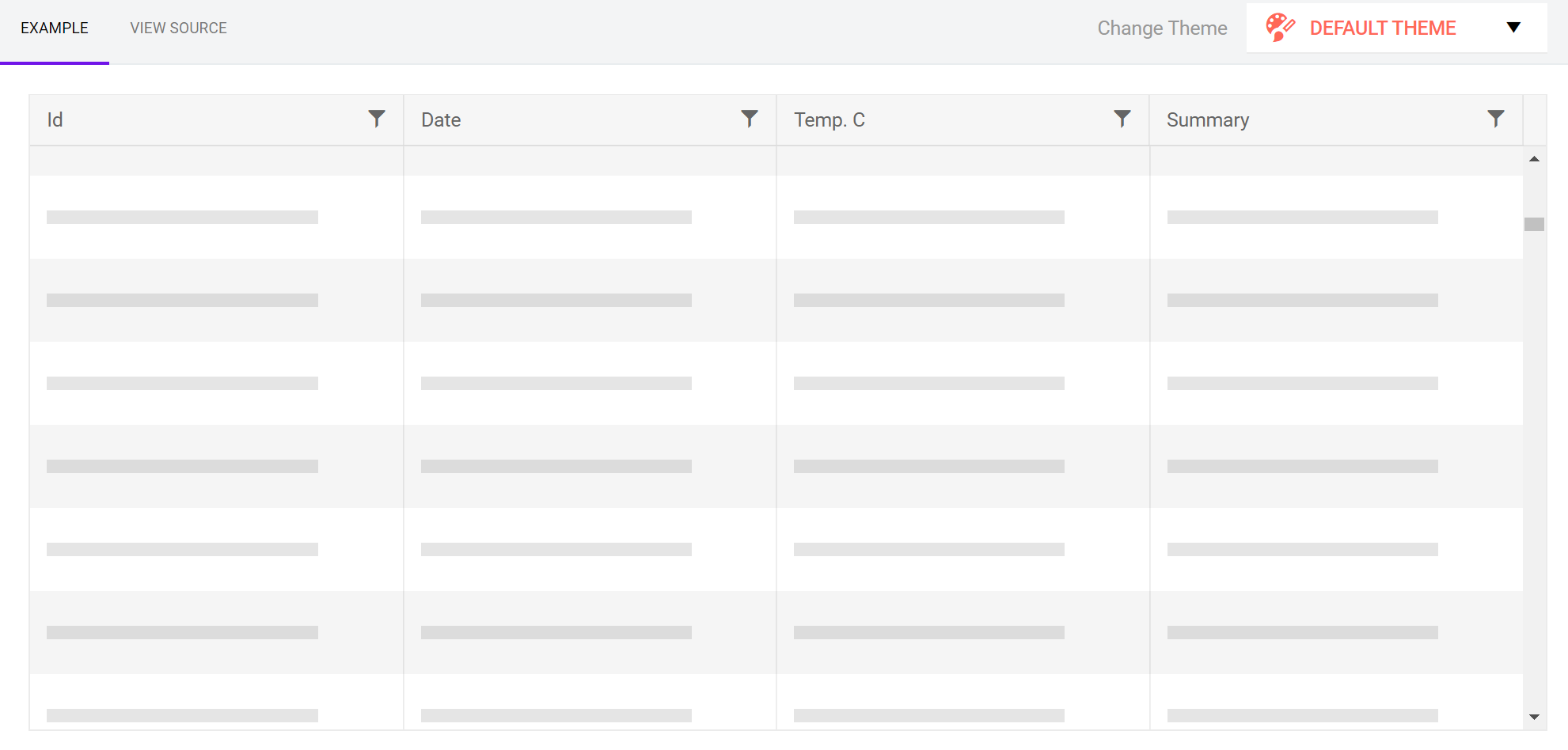The height and width of the screenshot is (750, 1568).
Task: Open the DEFAULT THEME dropdown
Action: [1382, 28]
